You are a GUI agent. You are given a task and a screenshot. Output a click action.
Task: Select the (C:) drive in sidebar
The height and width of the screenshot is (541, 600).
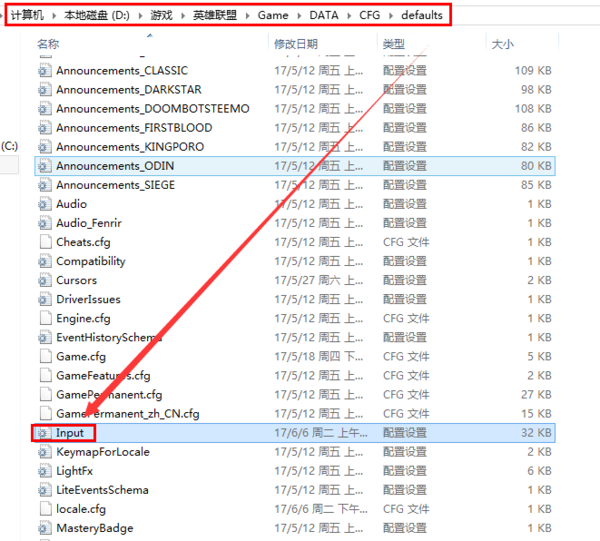(x=10, y=146)
